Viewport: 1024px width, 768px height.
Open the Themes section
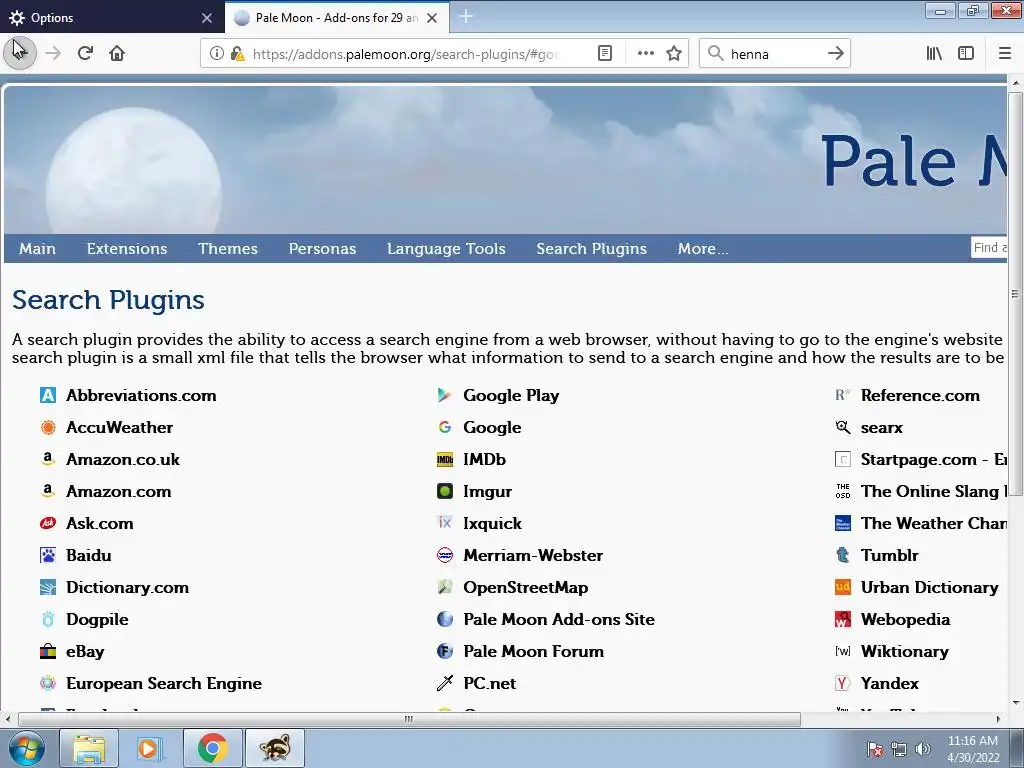coord(228,249)
